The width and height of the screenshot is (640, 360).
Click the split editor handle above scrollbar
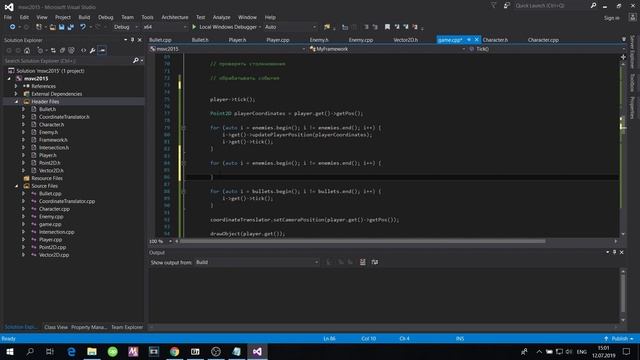tap(623, 57)
